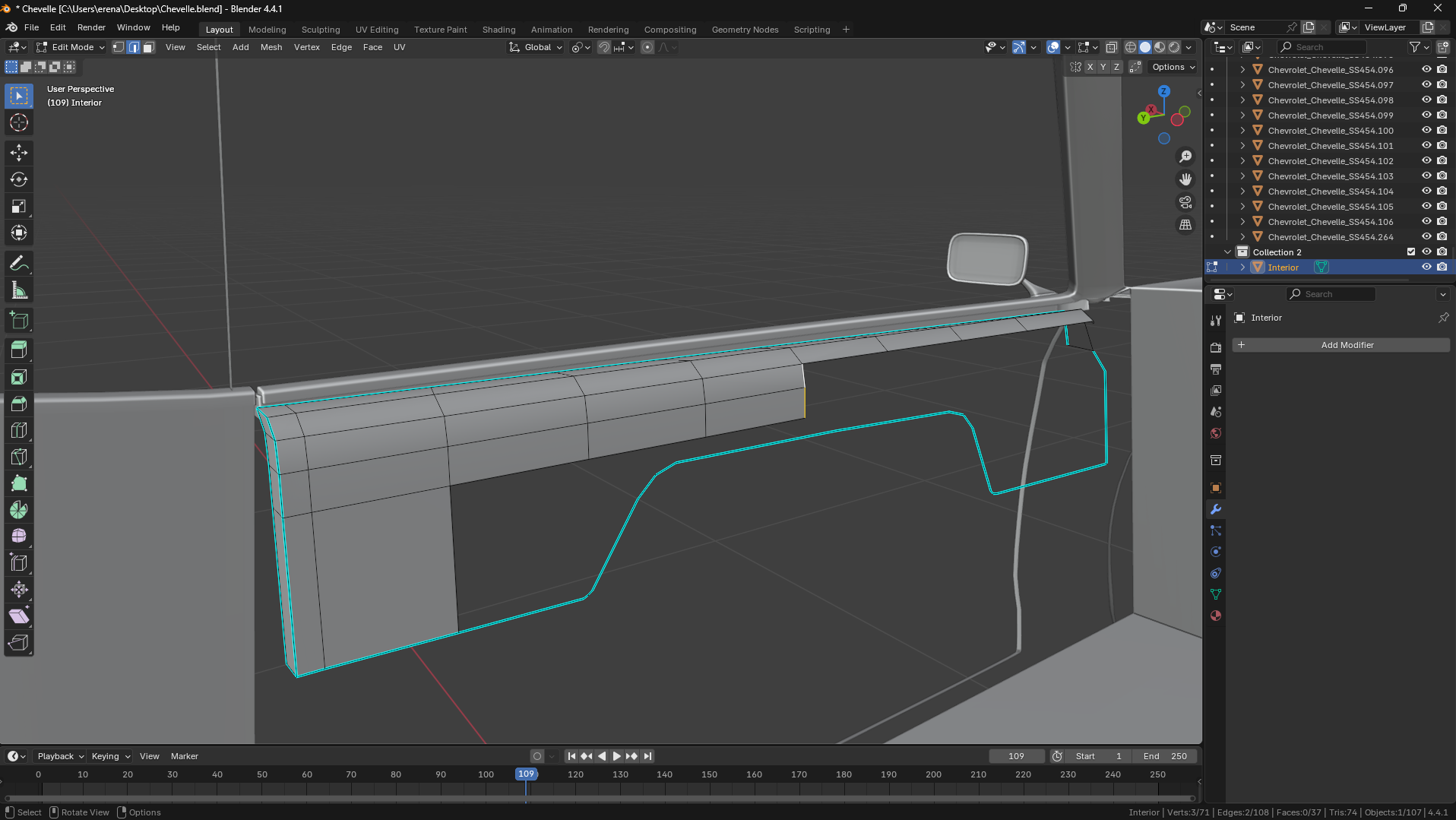
Task: Toggle the camera view icon
Action: [1185, 202]
